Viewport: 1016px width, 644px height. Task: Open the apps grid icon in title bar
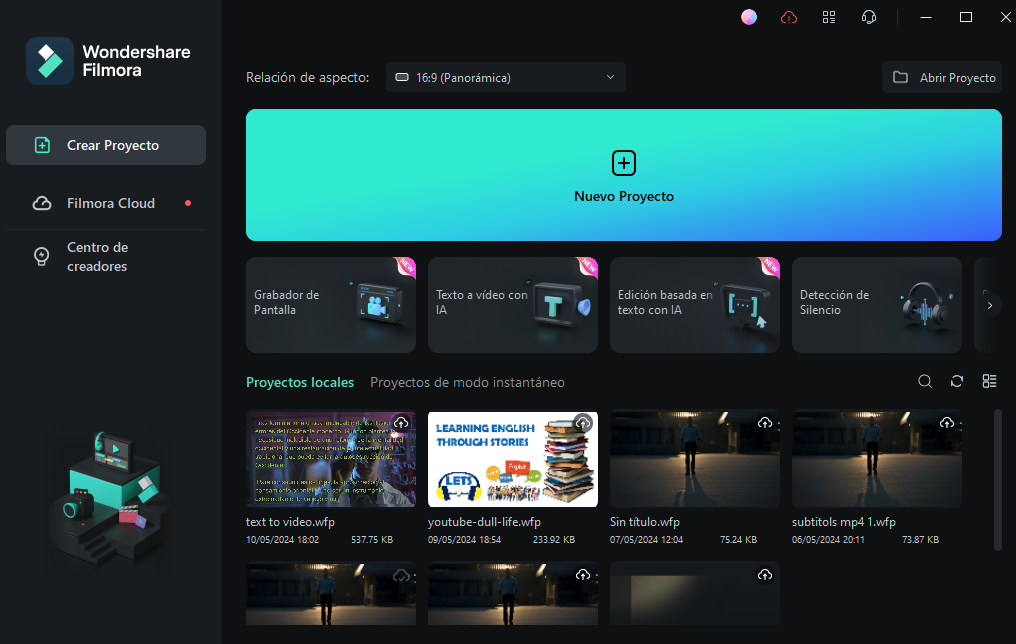point(829,17)
